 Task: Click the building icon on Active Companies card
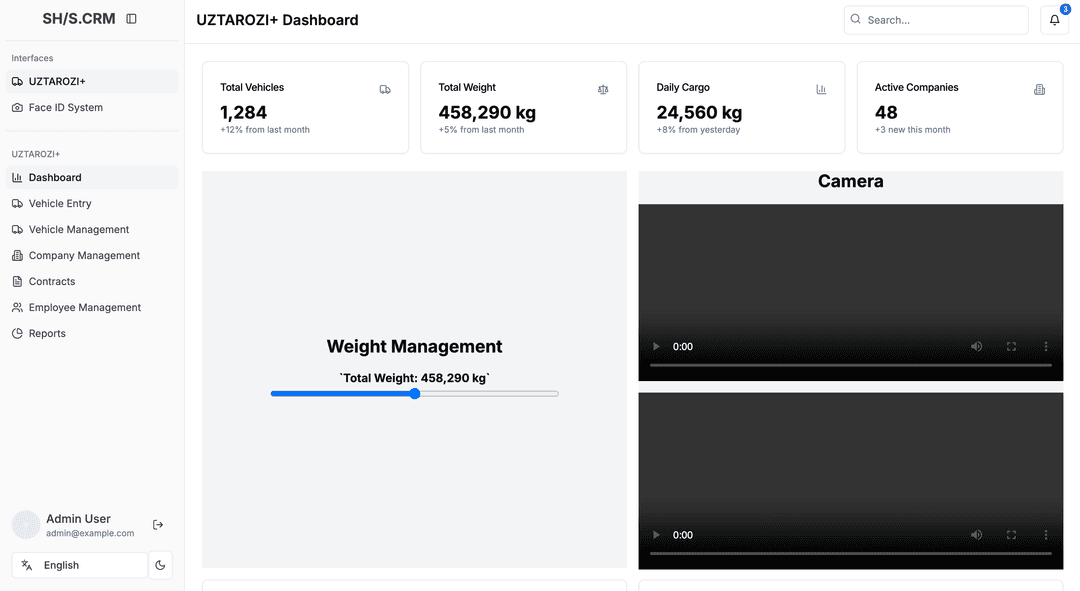(1039, 90)
